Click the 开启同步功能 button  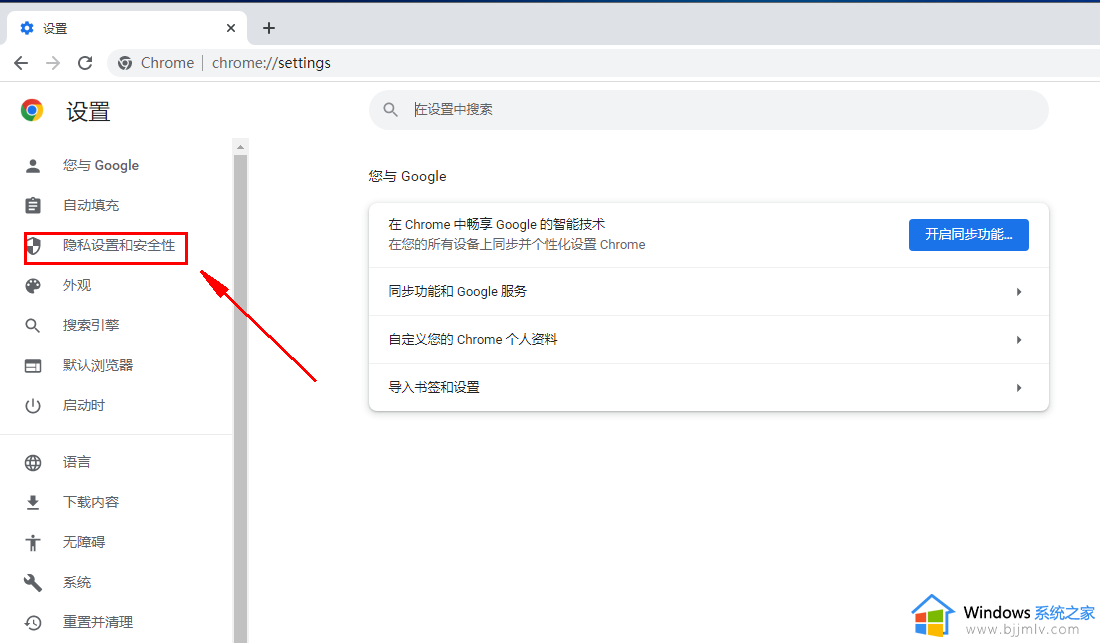point(969,235)
